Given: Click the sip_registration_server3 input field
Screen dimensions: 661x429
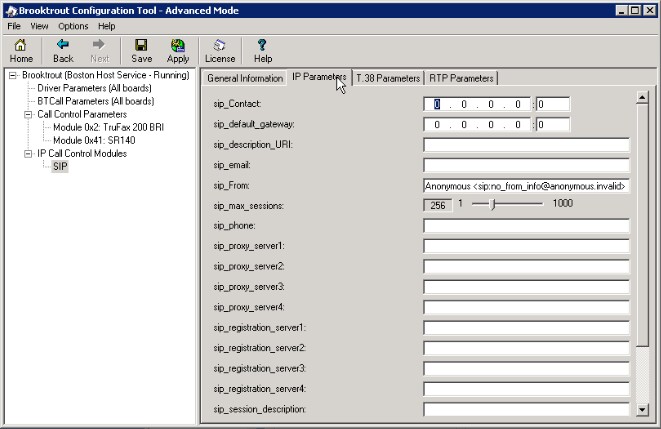Looking at the screenshot, I should pyautogui.click(x=526, y=369).
